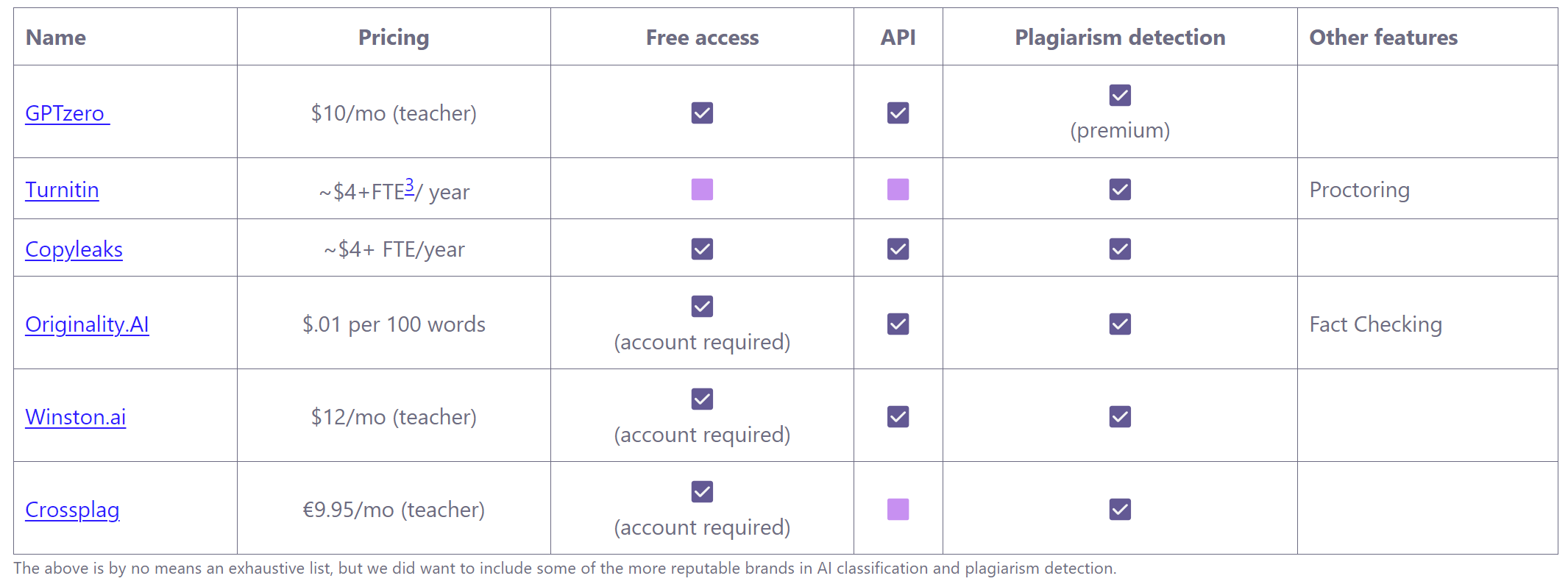Toggle GPTzero plagiarism detection premium checkbox
This screenshot has height=584, width=1568.
1120,95
